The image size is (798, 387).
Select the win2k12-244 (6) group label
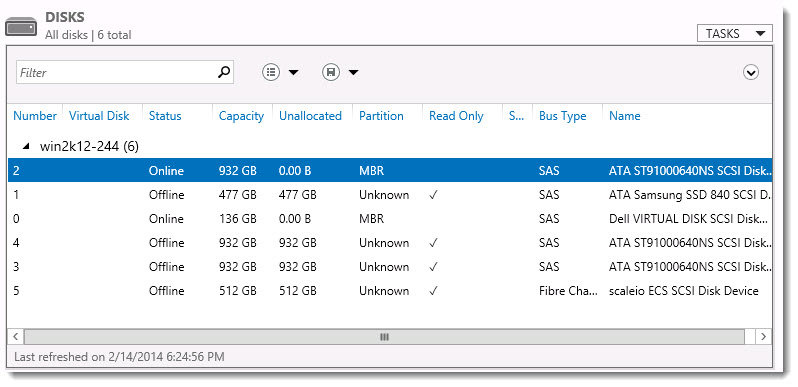point(89,147)
